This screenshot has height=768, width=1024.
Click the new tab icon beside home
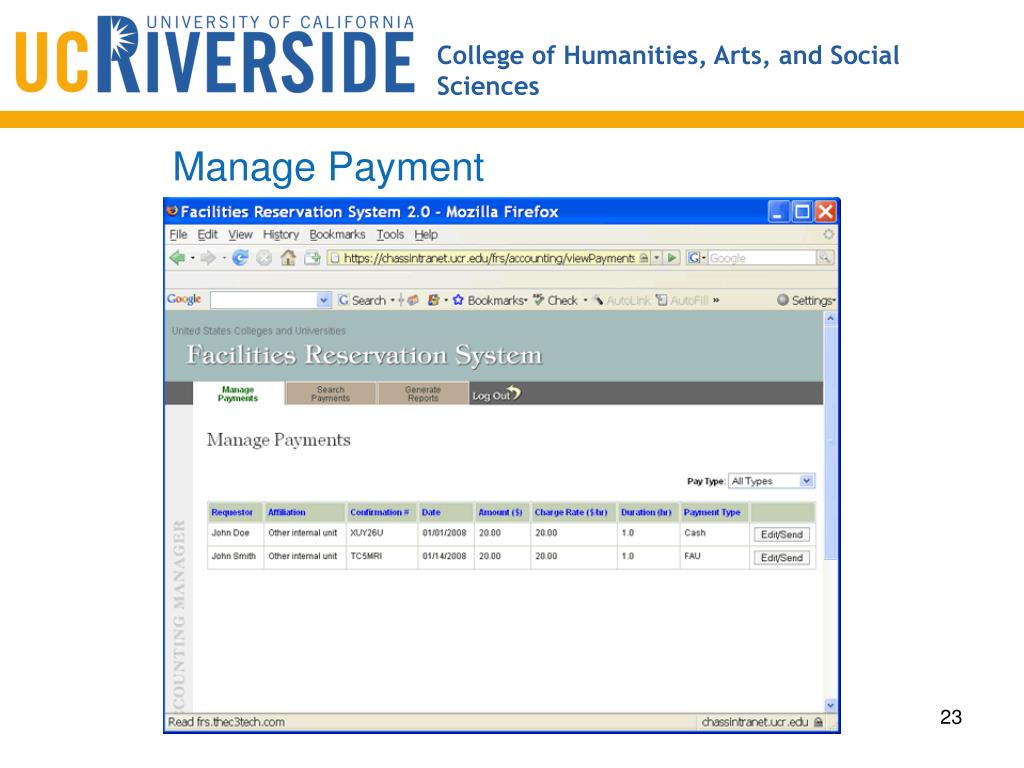coord(312,258)
